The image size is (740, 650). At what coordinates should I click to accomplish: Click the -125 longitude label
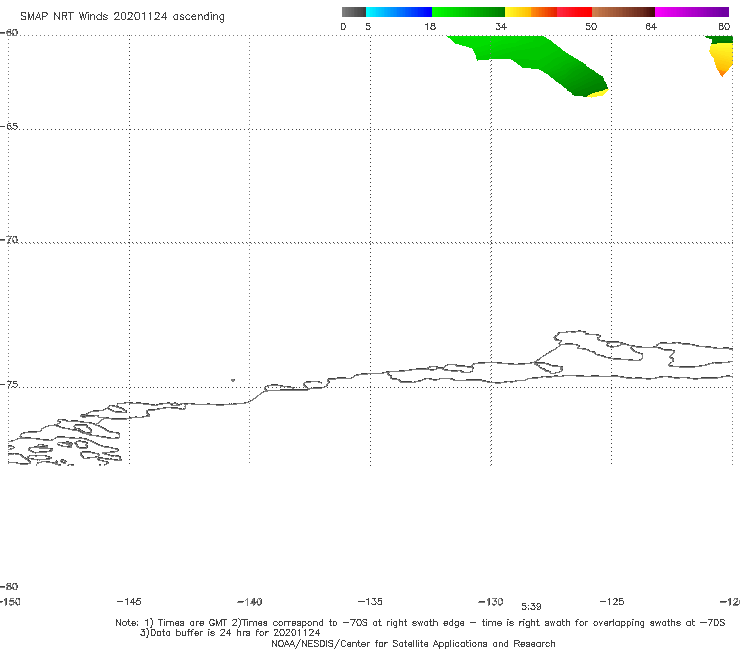point(612,601)
